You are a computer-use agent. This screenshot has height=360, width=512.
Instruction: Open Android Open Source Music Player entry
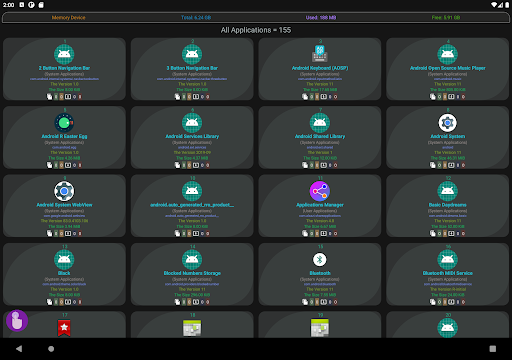coord(447,69)
